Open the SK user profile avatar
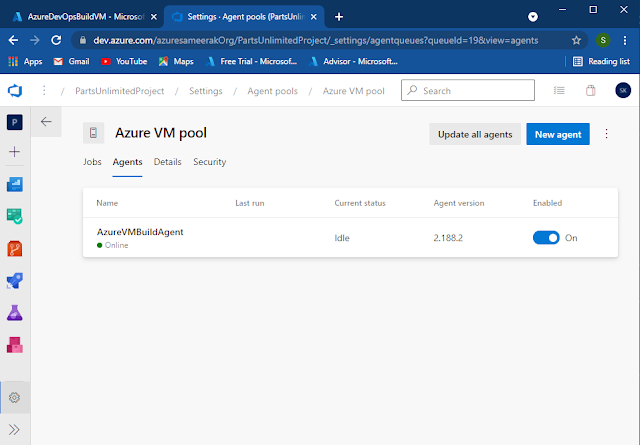 [623, 90]
